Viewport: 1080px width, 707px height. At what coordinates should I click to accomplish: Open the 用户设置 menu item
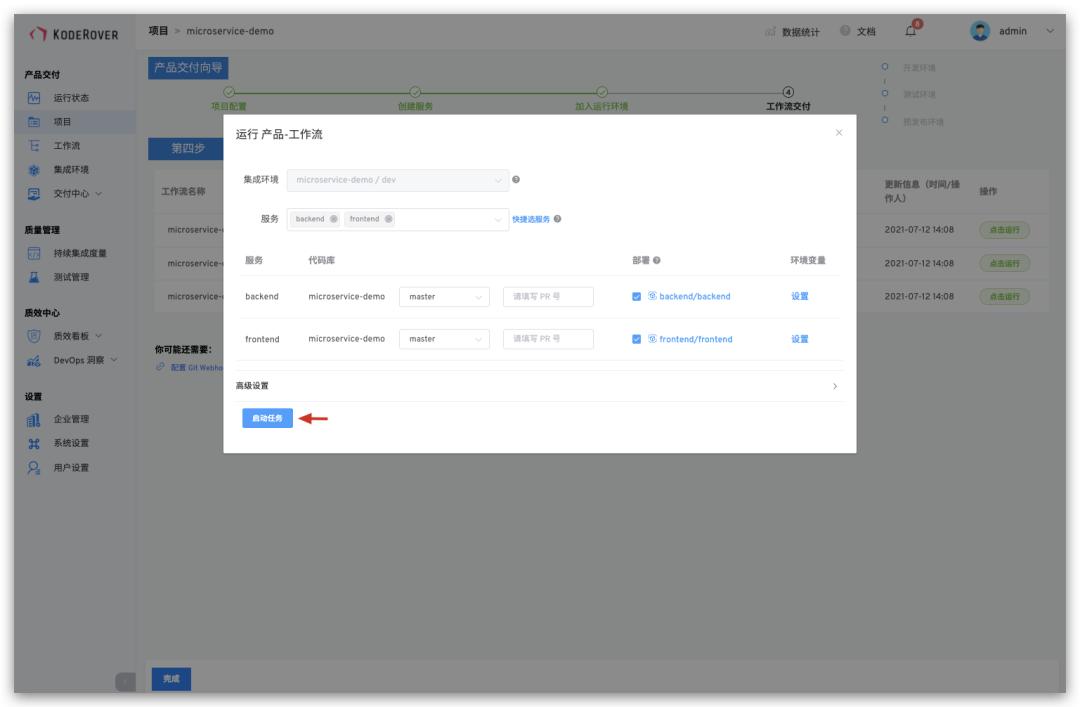click(x=71, y=468)
